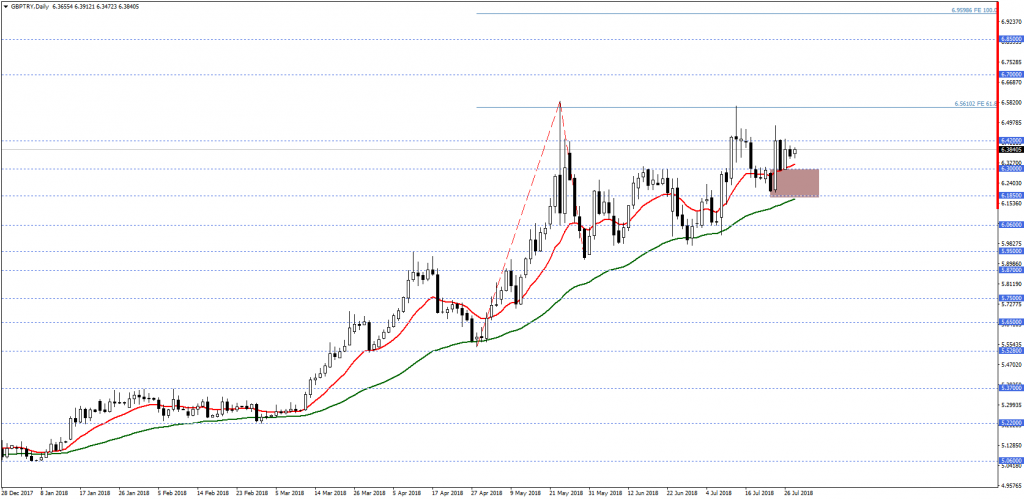
Task: Click the 6.06000 price level label
Action: click(x=1010, y=225)
